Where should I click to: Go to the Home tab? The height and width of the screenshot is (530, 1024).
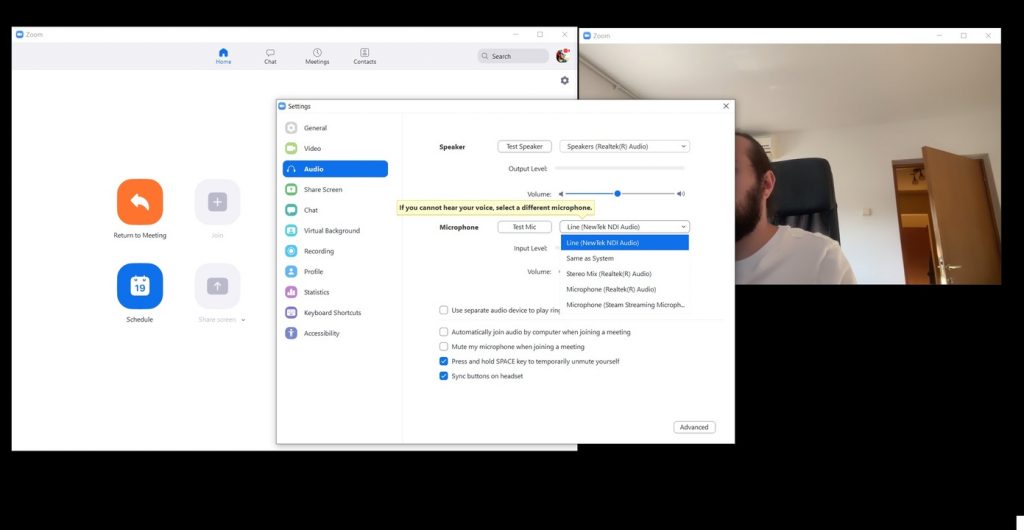(223, 56)
